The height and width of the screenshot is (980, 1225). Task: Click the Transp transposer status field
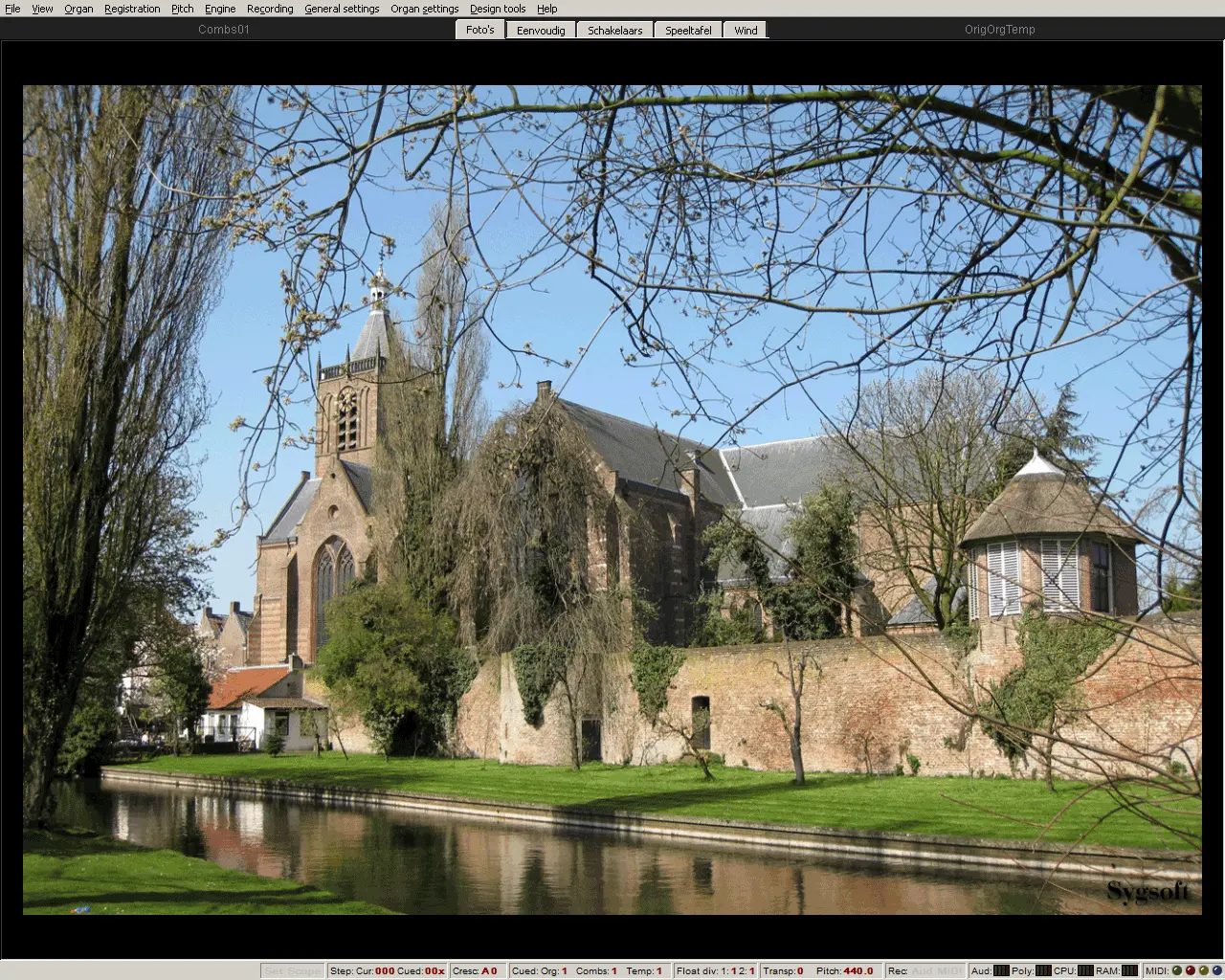pyautogui.click(x=784, y=970)
